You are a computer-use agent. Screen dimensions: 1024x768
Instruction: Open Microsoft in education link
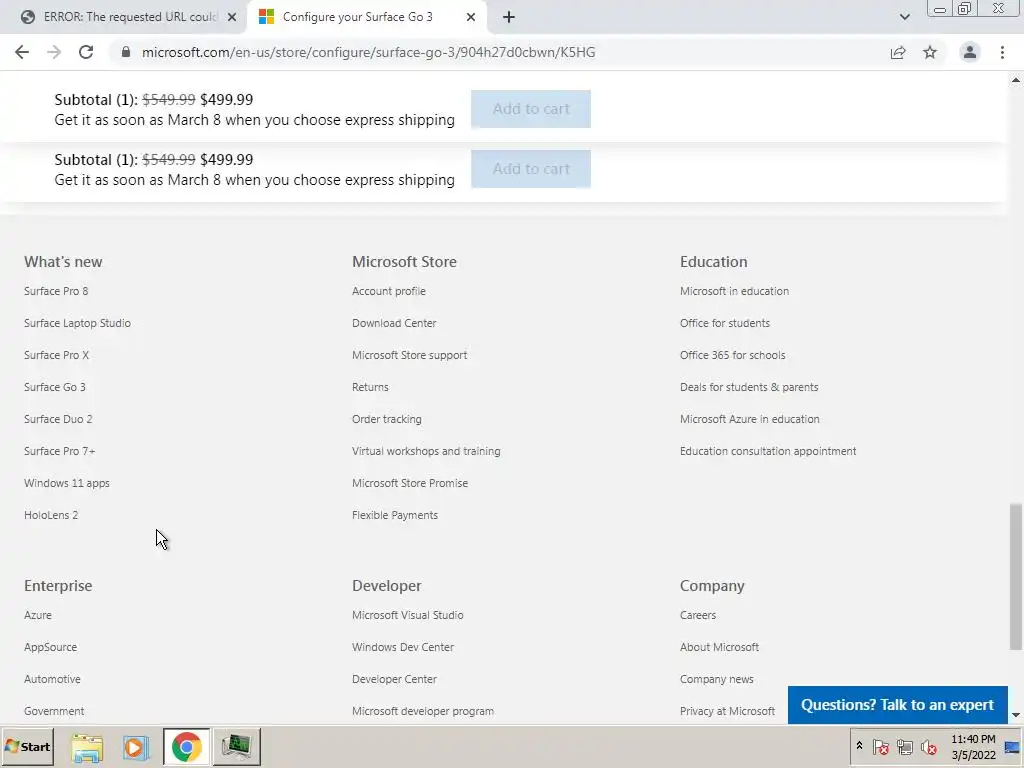[x=734, y=291]
